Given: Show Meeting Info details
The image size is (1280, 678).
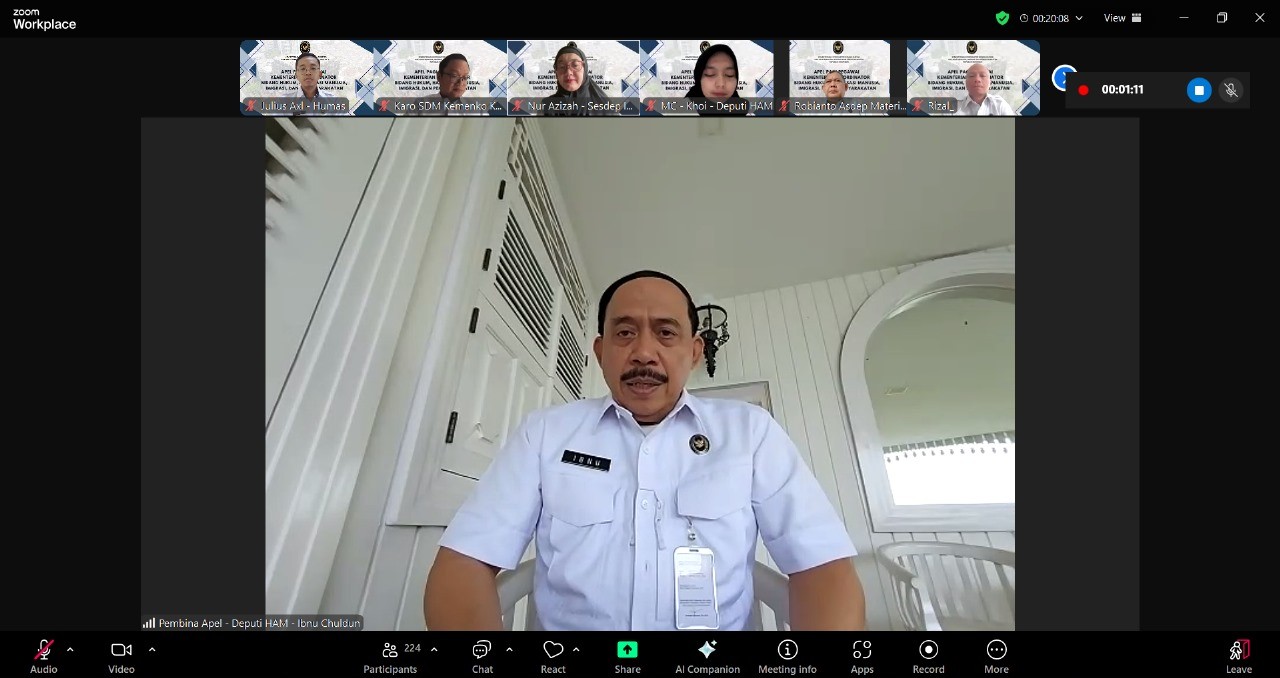Looking at the screenshot, I should tap(787, 651).
